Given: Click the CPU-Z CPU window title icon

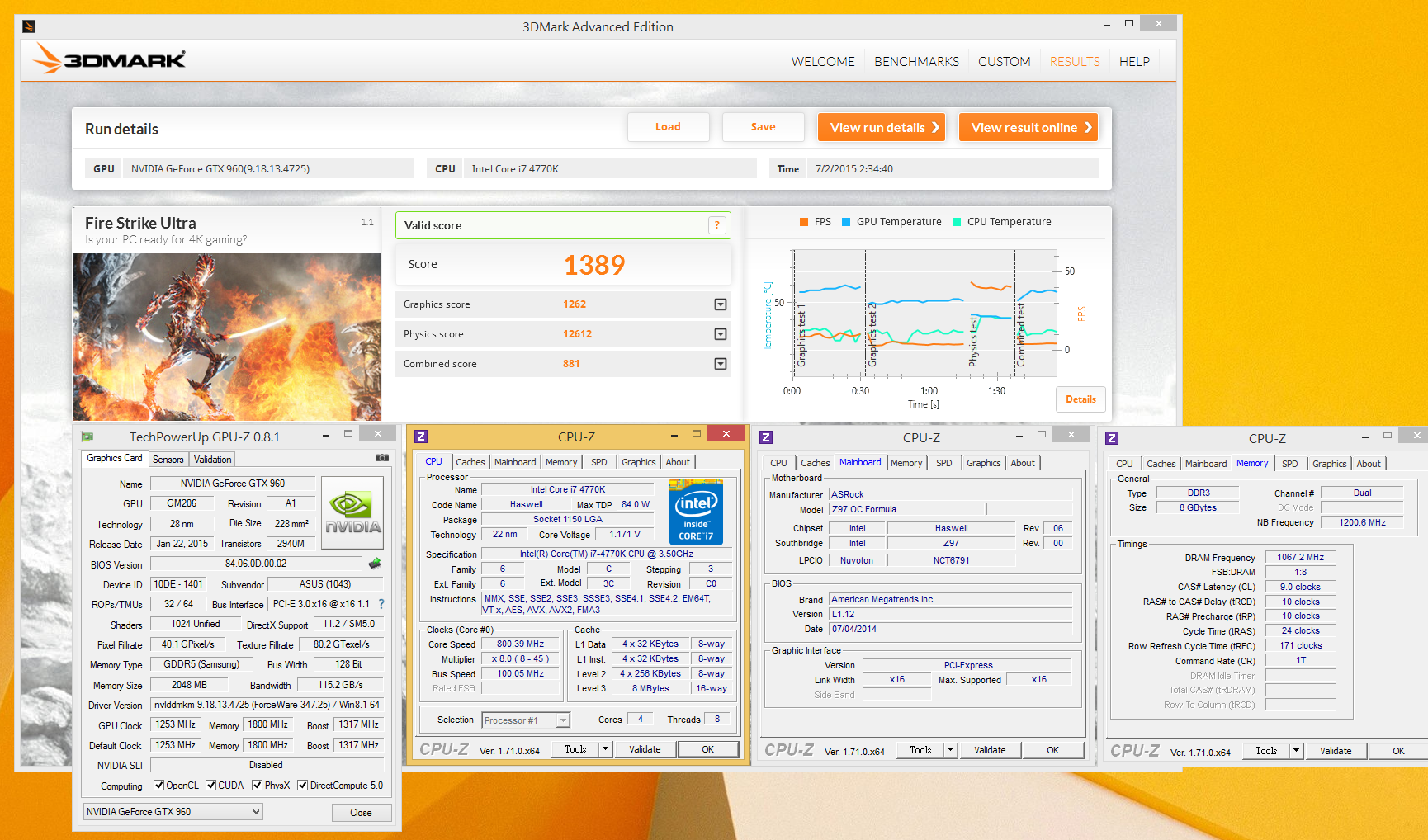Looking at the screenshot, I should 421,437.
